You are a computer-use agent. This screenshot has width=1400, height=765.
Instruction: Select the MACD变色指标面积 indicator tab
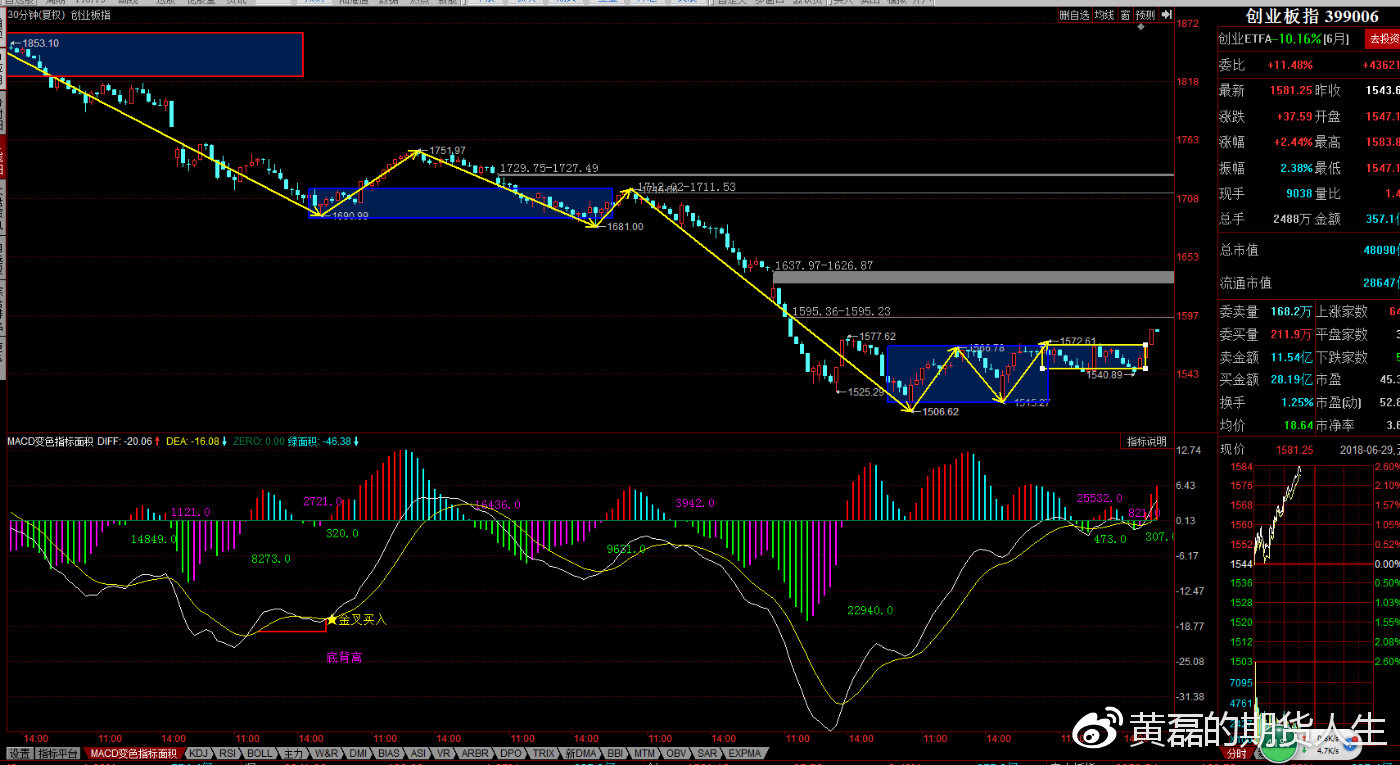133,753
